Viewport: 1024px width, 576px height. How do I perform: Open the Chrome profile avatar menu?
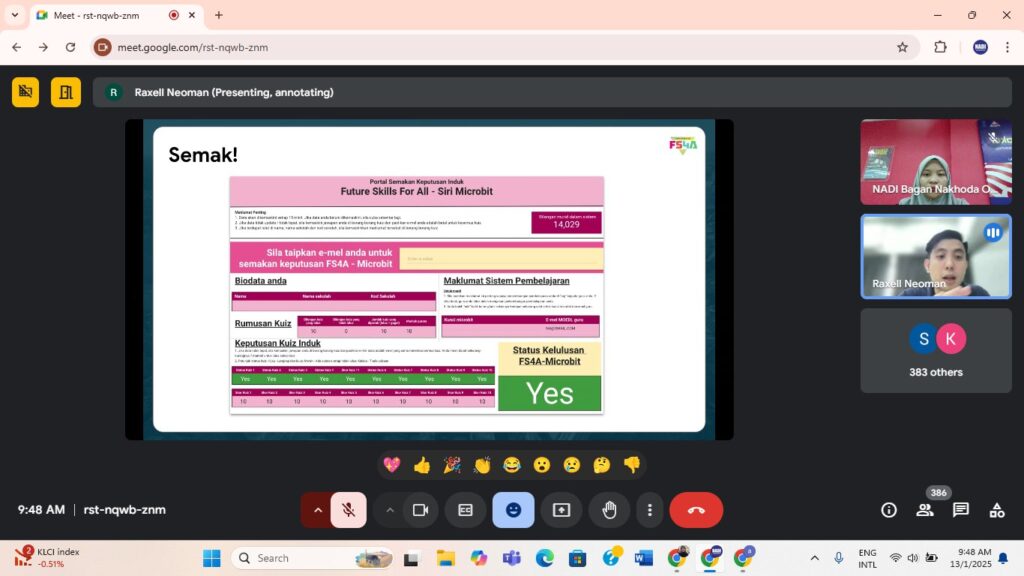point(980,47)
